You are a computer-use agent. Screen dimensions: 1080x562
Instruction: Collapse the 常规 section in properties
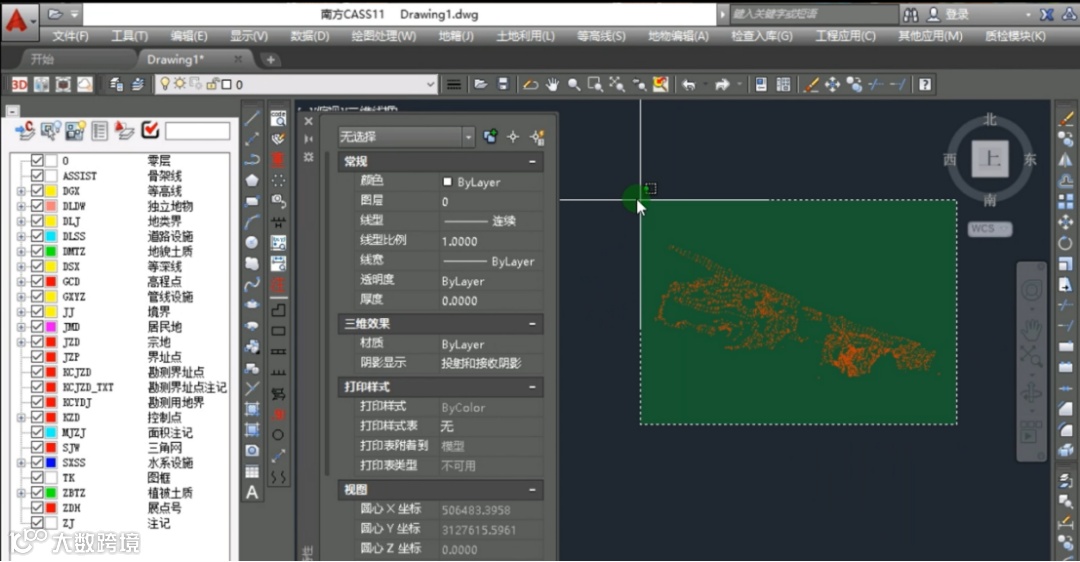pos(532,161)
